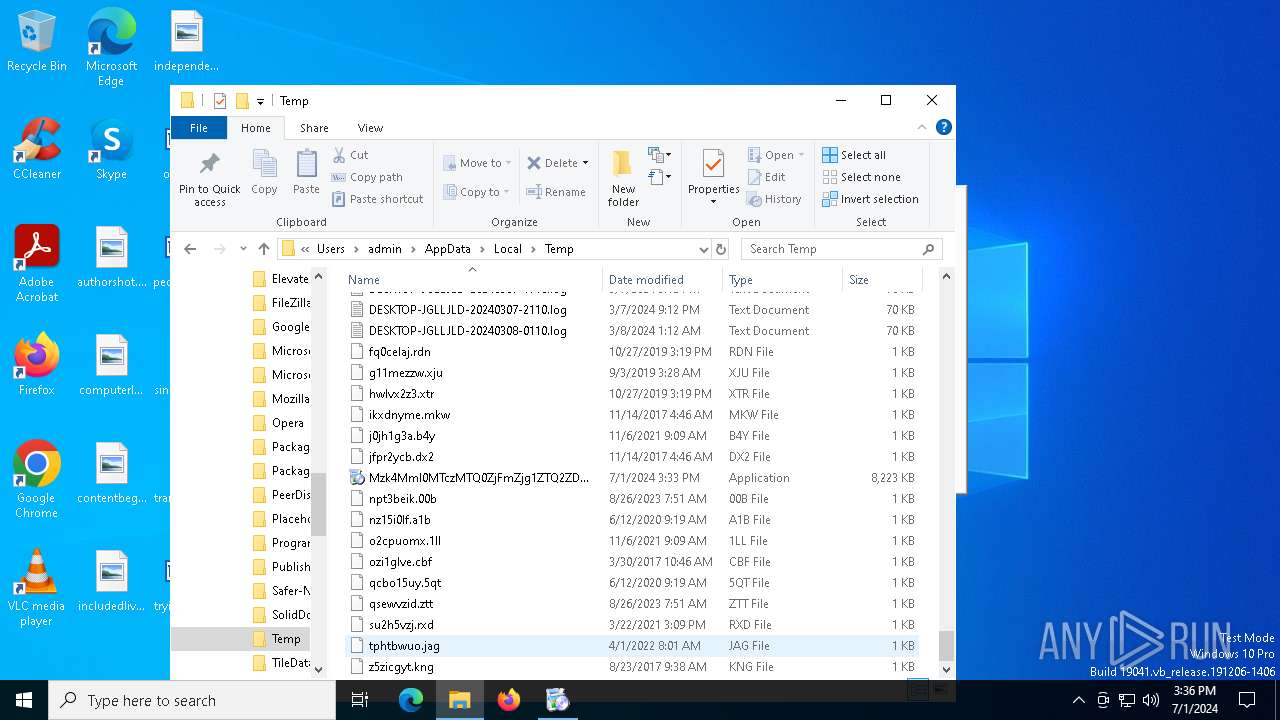Image resolution: width=1280 pixels, height=720 pixels.
Task: Open file History command
Action: [775, 199]
